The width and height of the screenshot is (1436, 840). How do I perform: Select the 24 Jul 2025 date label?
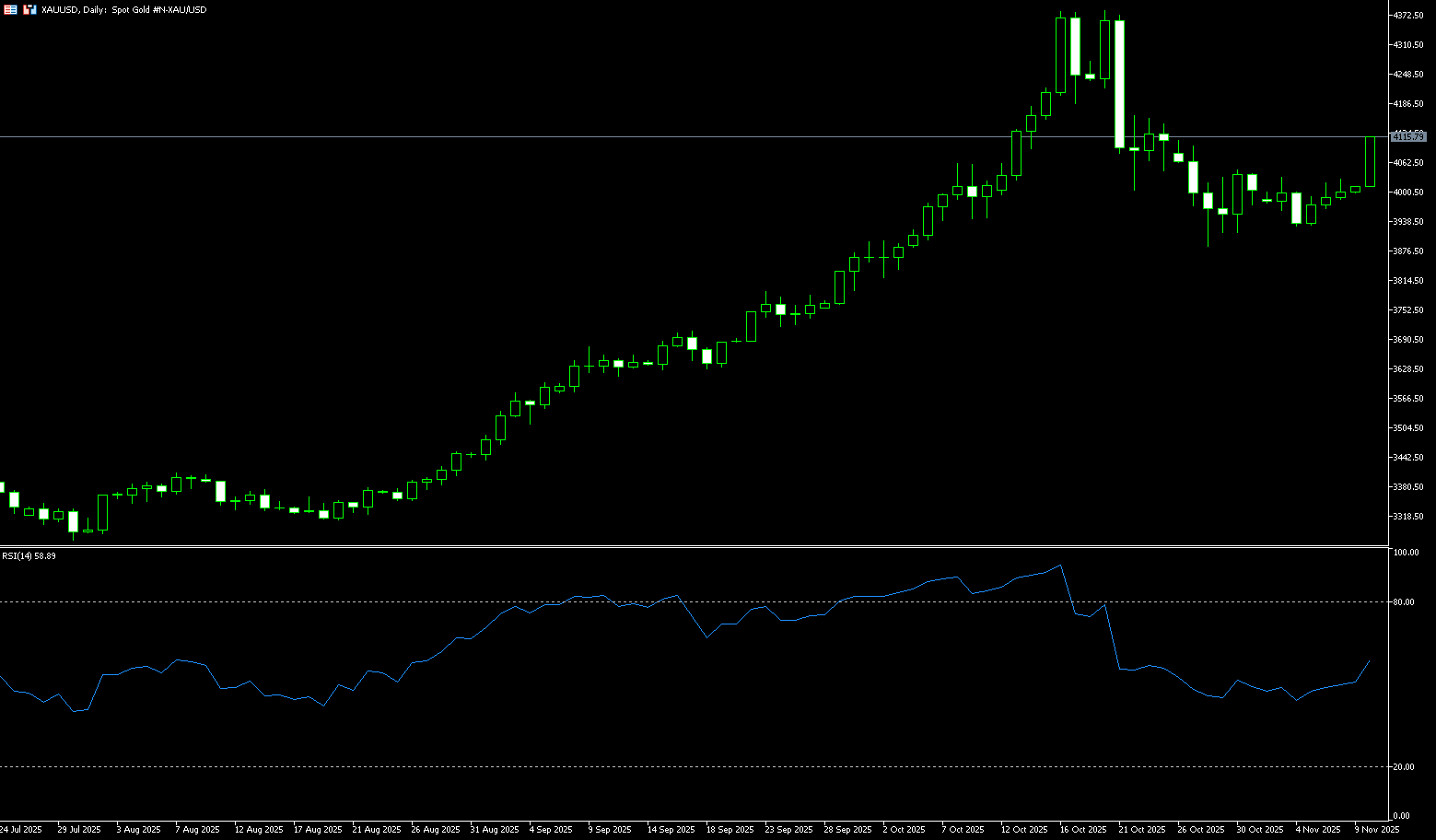point(21,830)
